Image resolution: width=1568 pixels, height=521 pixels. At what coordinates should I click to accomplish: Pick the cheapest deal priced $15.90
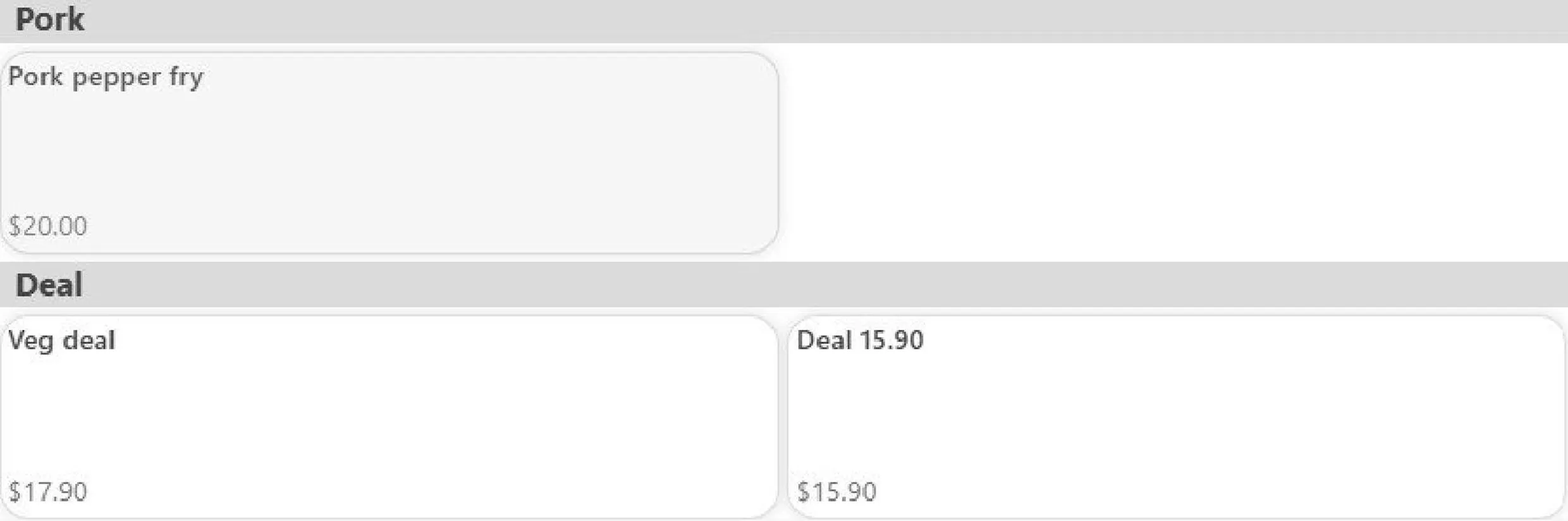click(x=1176, y=417)
